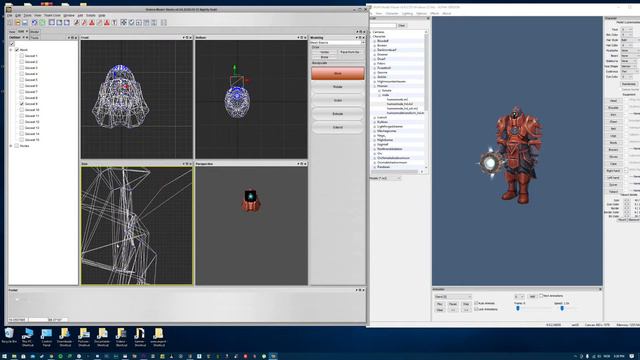Enable the Geoset 15 checkbox
The image size is (640, 360).
(22, 140)
